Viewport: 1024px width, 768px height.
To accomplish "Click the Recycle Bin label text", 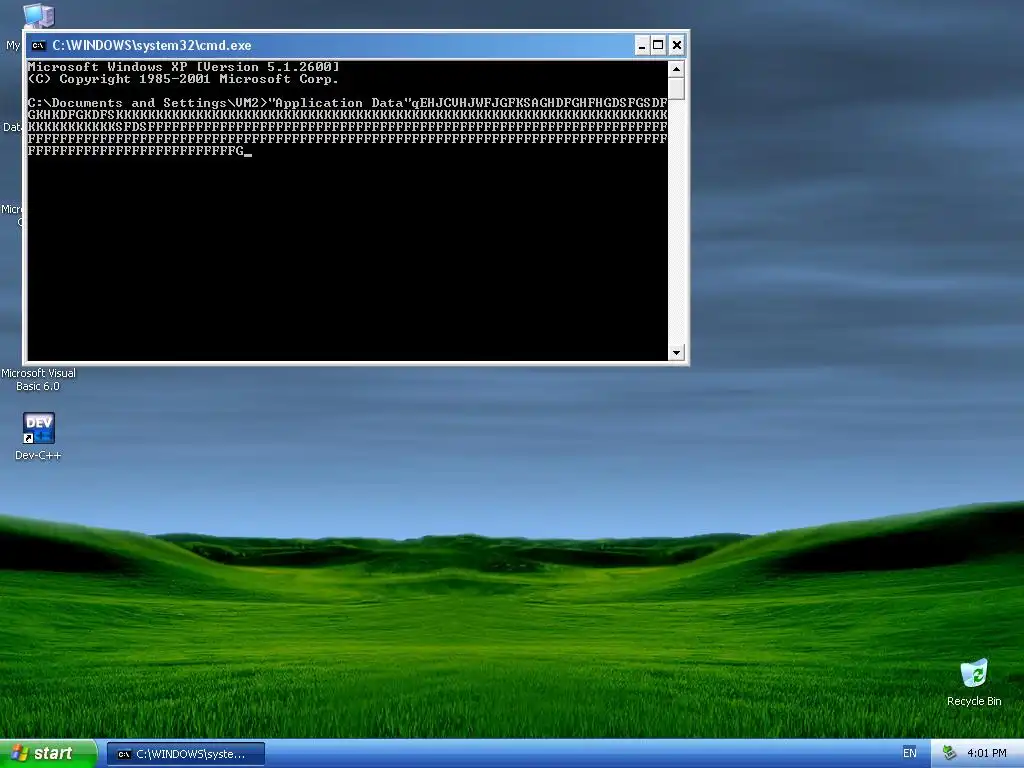I will pyautogui.click(x=974, y=701).
